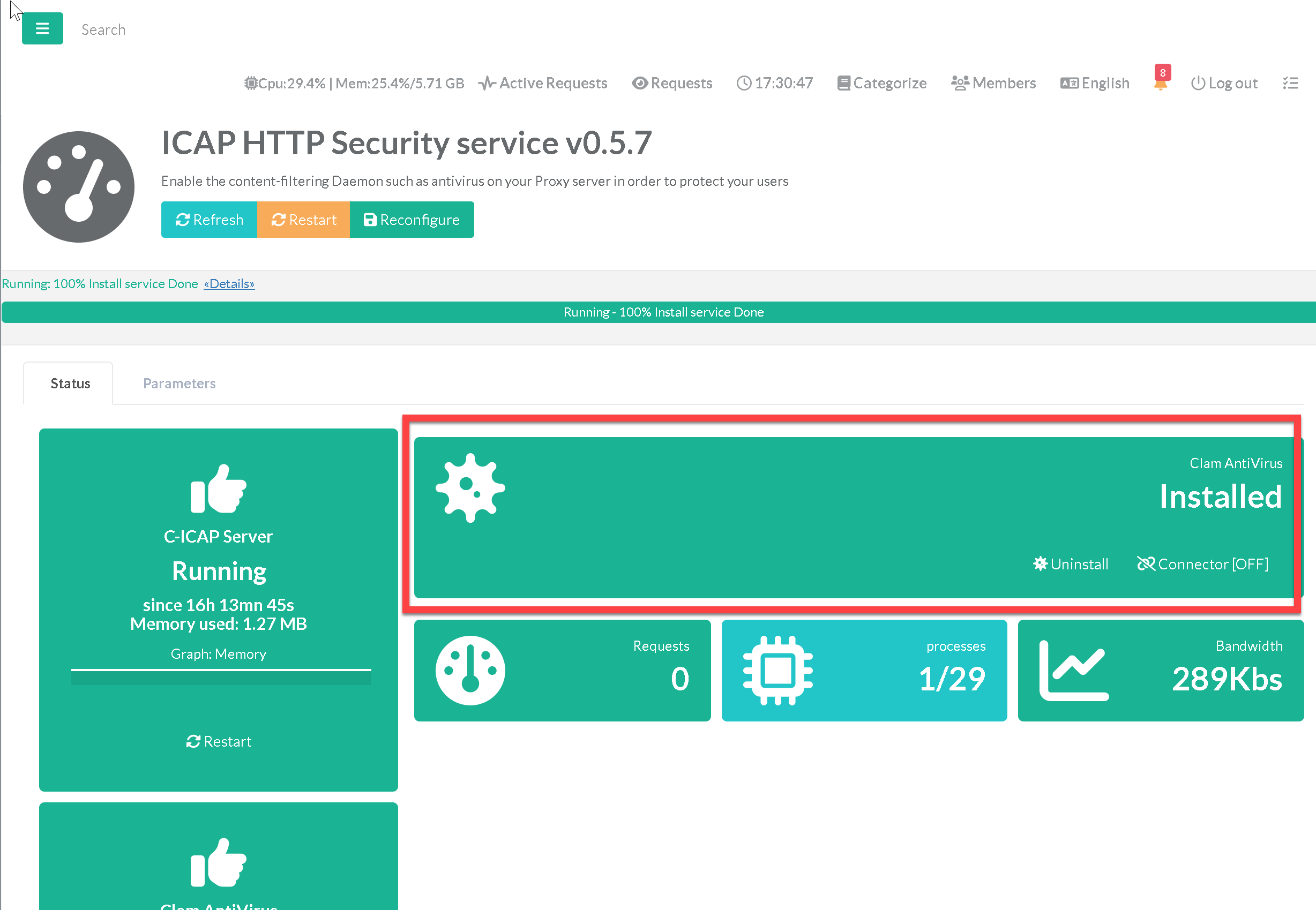Expand install progress via Details link

point(229,284)
